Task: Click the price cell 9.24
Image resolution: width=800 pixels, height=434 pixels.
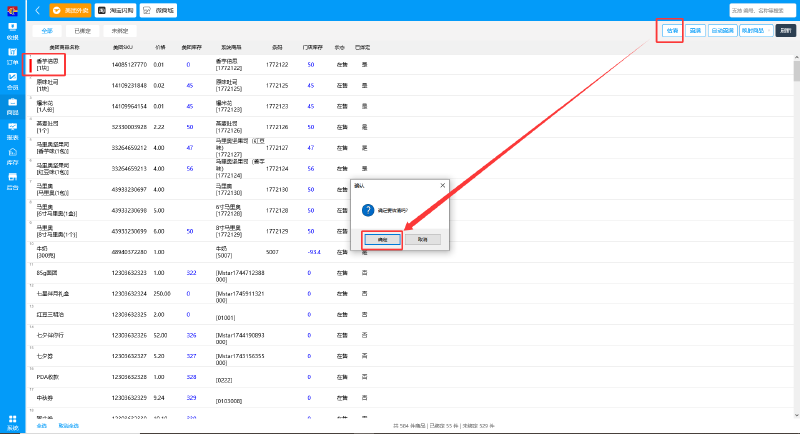Action: (159, 398)
